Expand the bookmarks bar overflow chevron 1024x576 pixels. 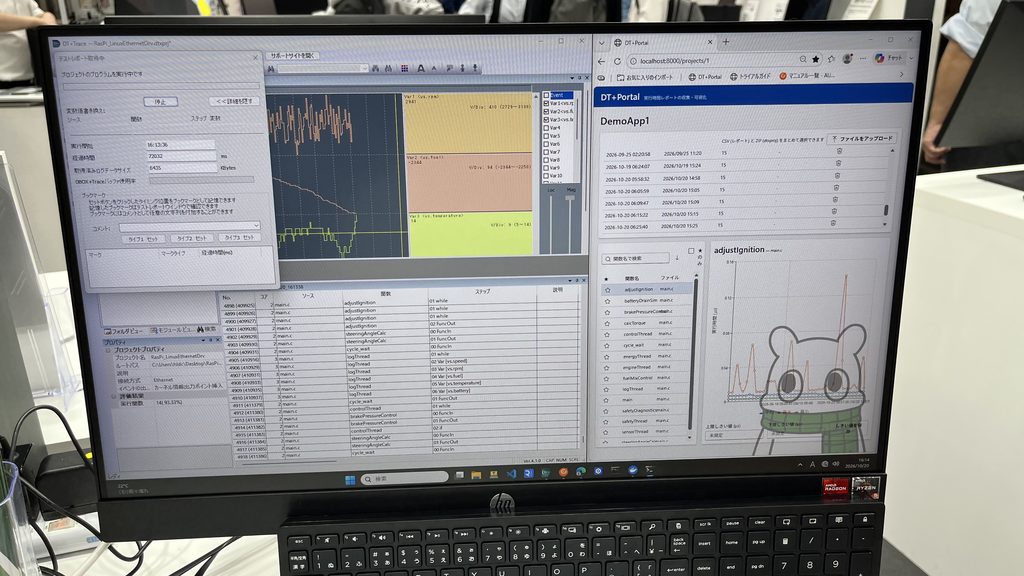[901, 74]
